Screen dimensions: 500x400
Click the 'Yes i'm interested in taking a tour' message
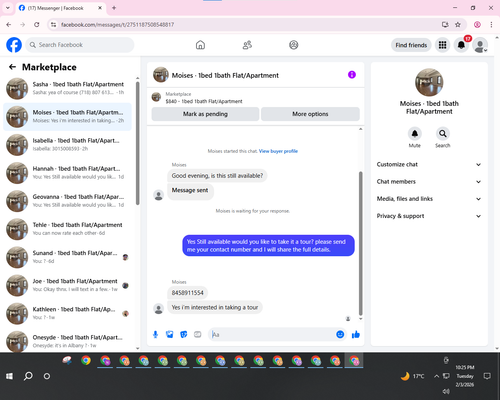(215, 307)
